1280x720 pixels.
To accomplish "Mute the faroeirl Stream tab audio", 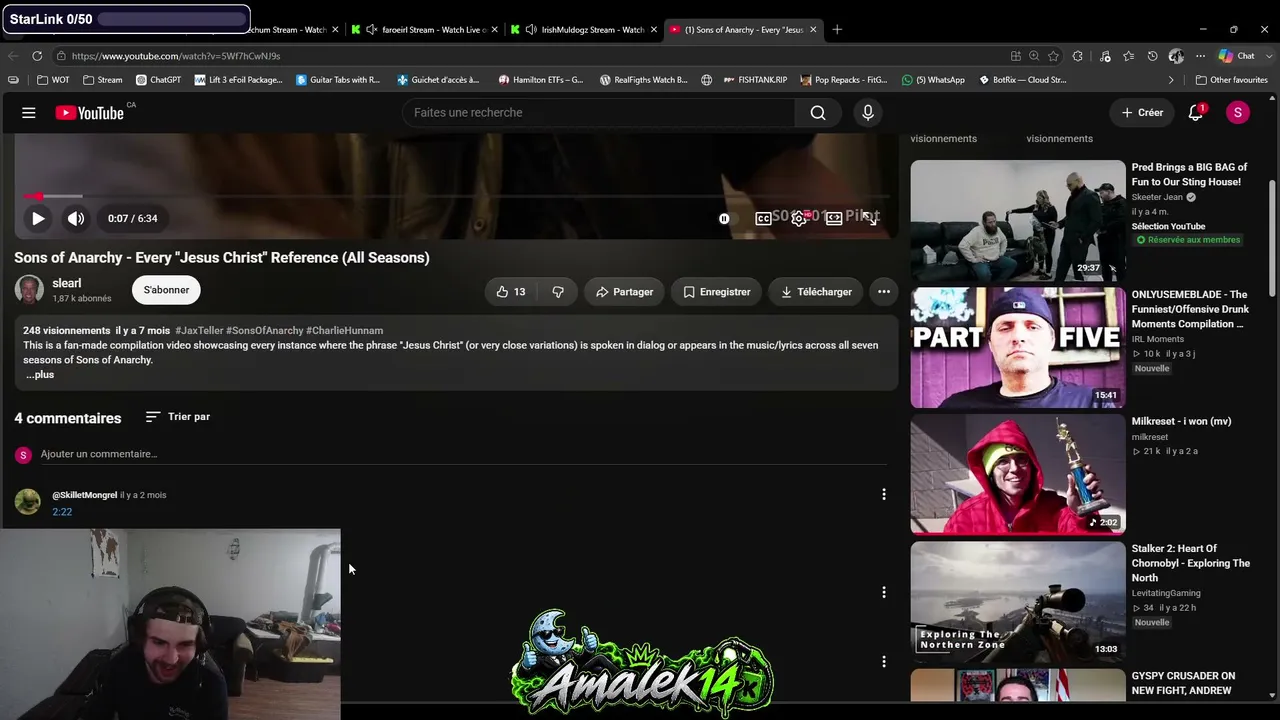I will pyautogui.click(x=372, y=30).
